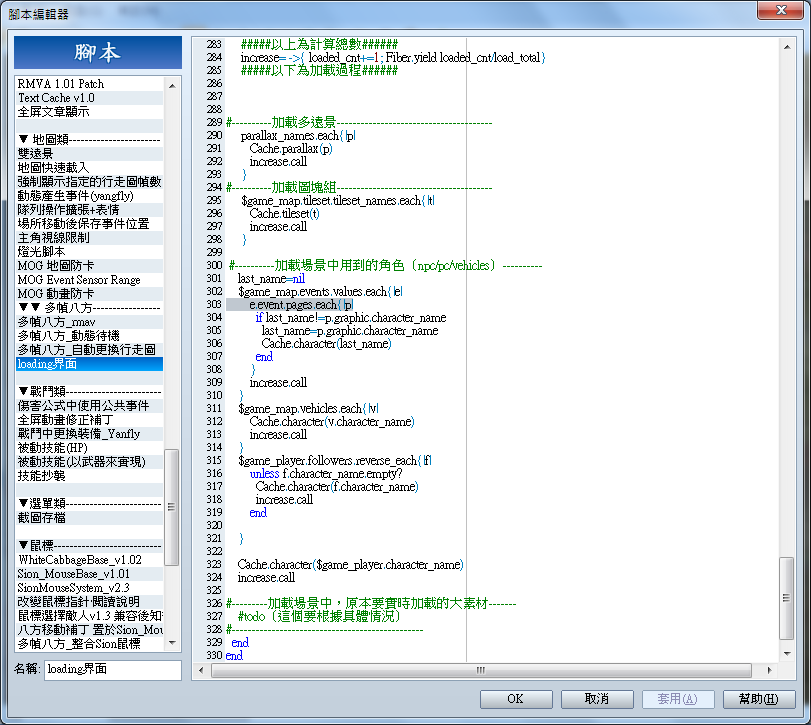811x725 pixels.
Task: Select the ▼▼ 多幀八方 section header row
Action: tap(89, 308)
